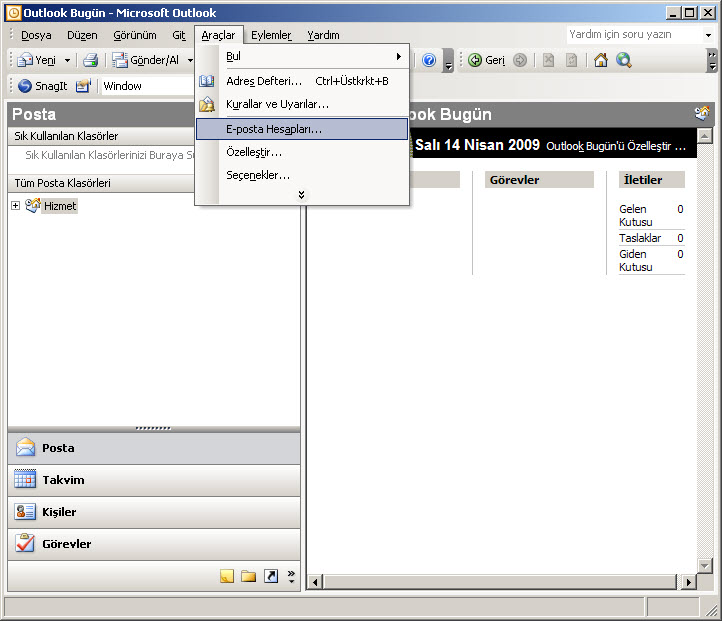Image resolution: width=722 pixels, height=621 pixels.
Task: Click the Notes icon in navigation pane
Action: click(227, 576)
